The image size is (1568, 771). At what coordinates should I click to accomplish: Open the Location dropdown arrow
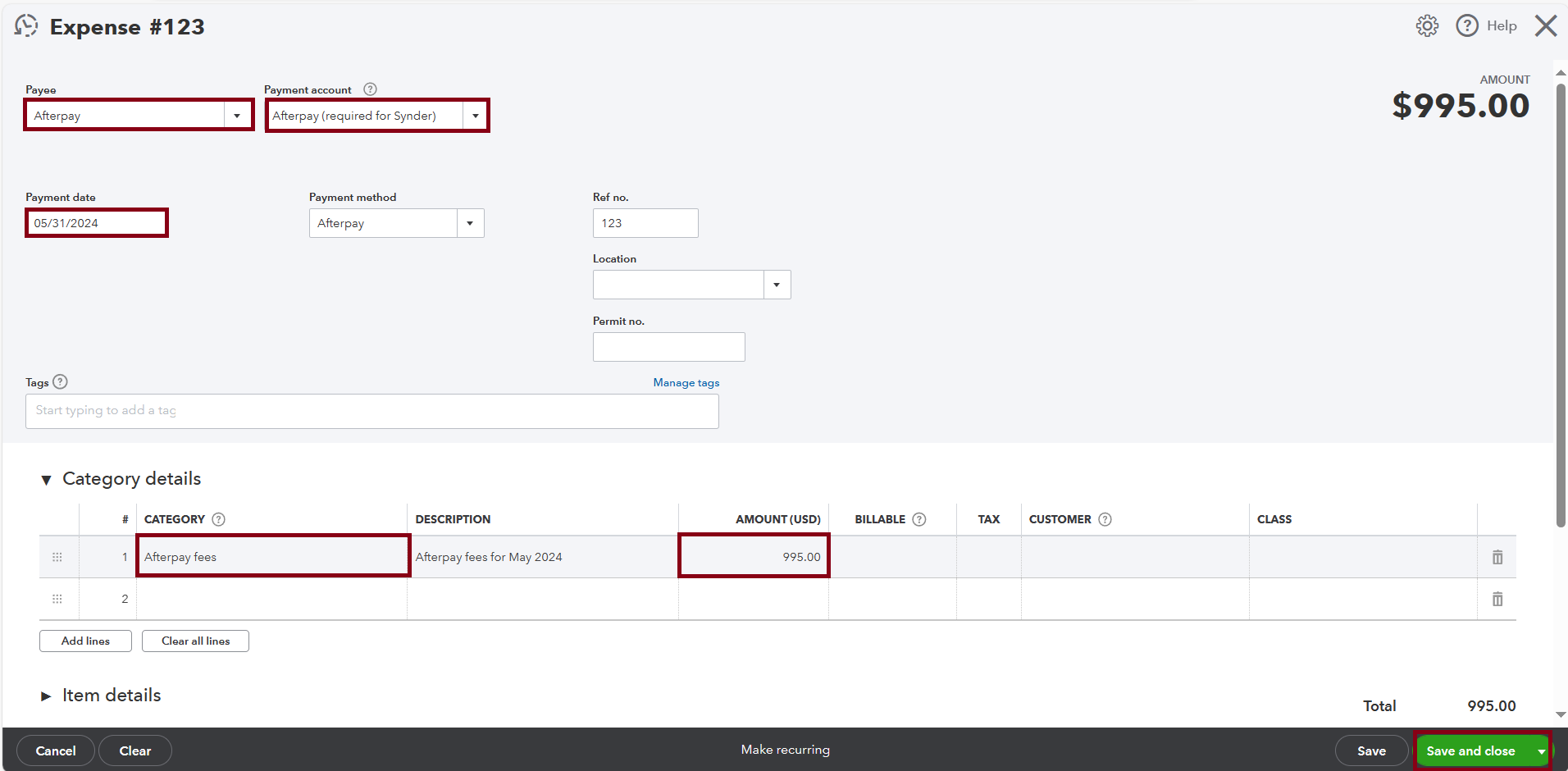click(777, 285)
